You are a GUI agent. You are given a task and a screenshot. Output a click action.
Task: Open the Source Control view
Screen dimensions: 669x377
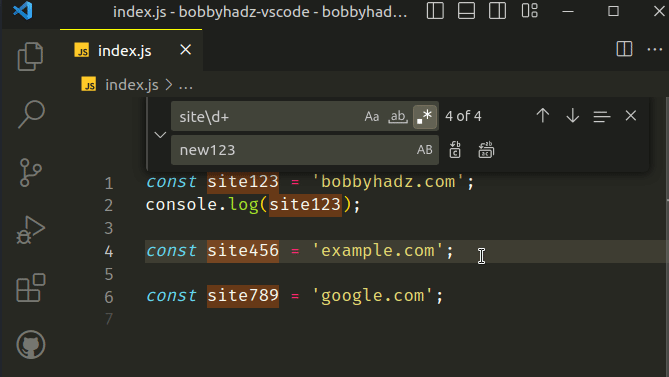(x=31, y=172)
